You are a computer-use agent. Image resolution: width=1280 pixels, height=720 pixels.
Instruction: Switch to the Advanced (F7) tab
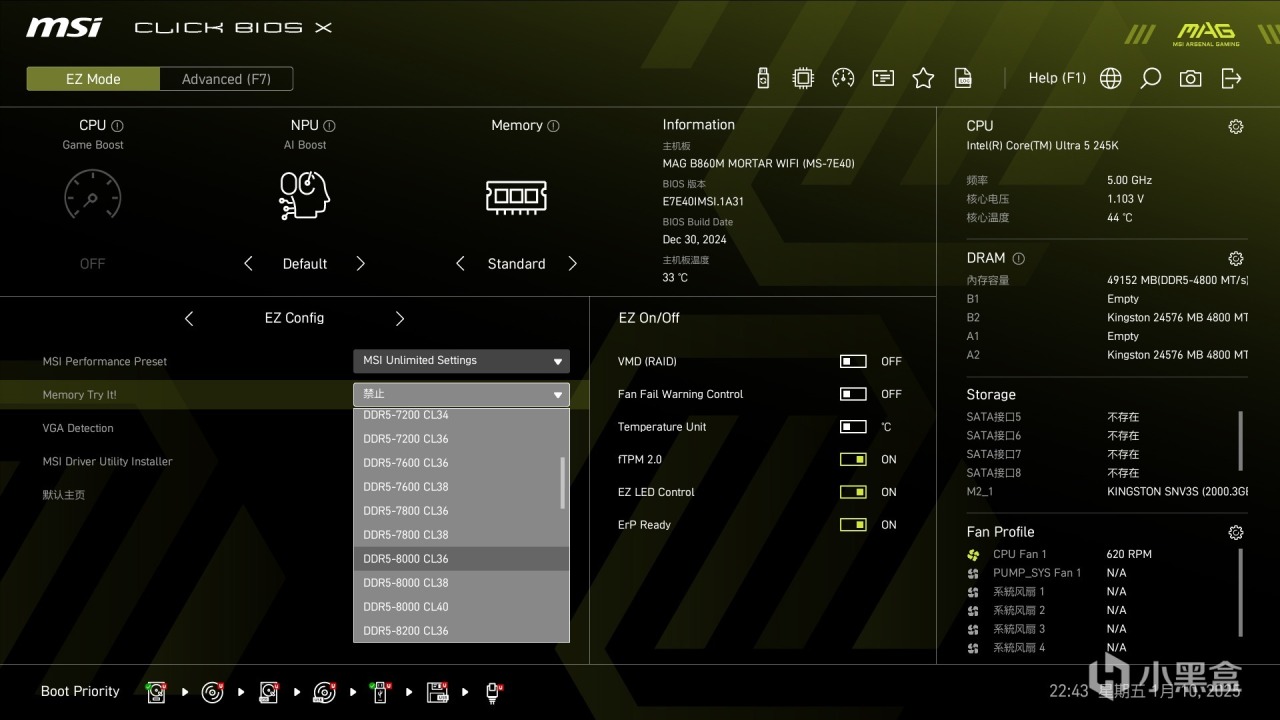point(226,79)
